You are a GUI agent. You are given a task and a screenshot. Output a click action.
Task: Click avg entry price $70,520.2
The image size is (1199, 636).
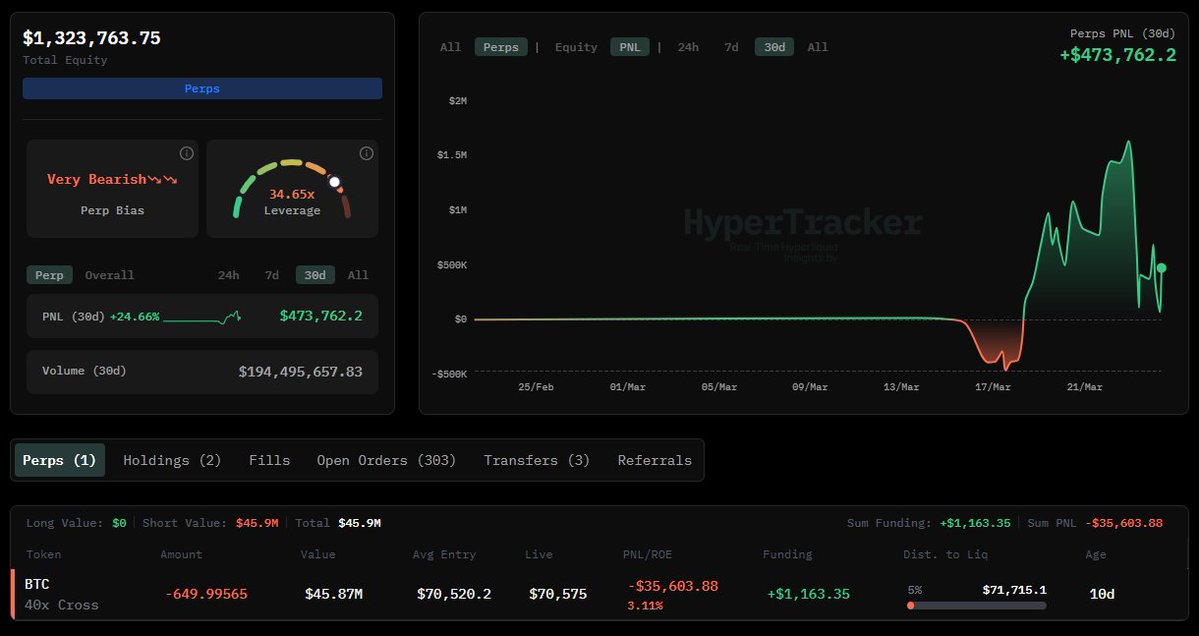(x=454, y=594)
